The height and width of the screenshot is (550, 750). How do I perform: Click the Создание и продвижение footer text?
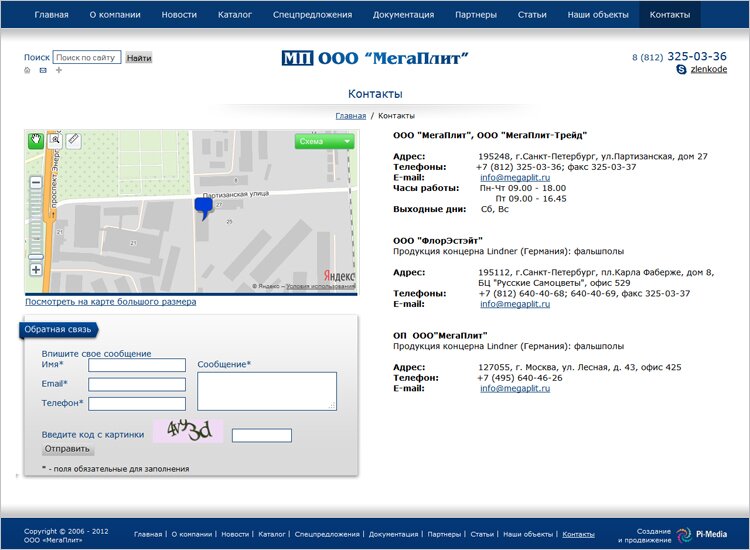tap(644, 536)
